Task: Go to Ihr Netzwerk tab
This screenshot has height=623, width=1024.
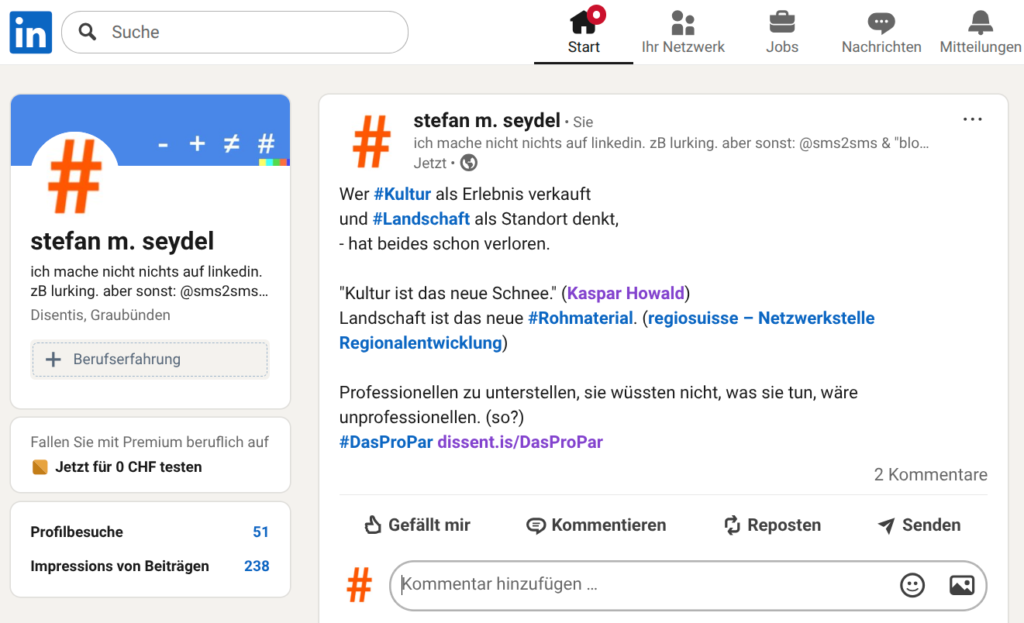Action: click(x=683, y=32)
